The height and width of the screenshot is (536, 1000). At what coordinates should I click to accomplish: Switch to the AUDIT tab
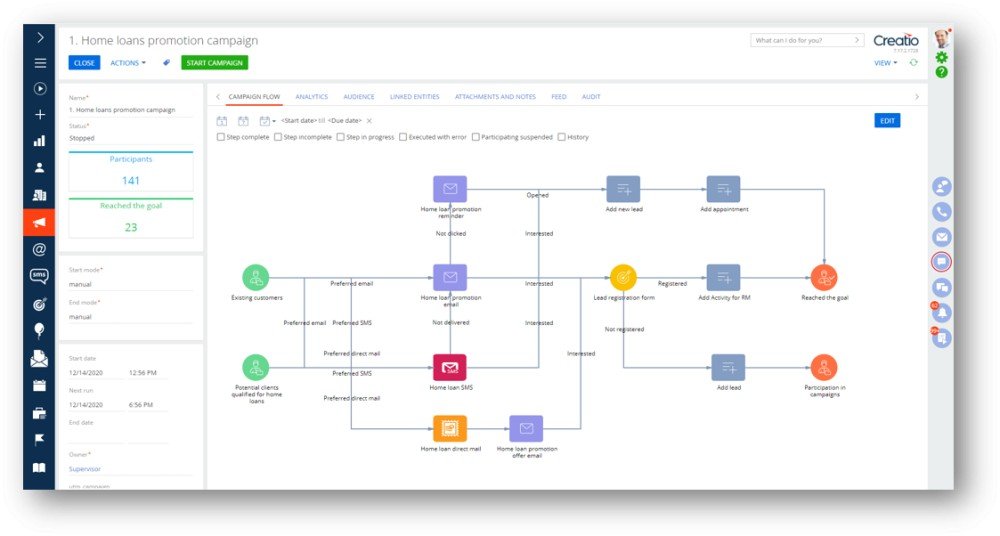(x=591, y=96)
